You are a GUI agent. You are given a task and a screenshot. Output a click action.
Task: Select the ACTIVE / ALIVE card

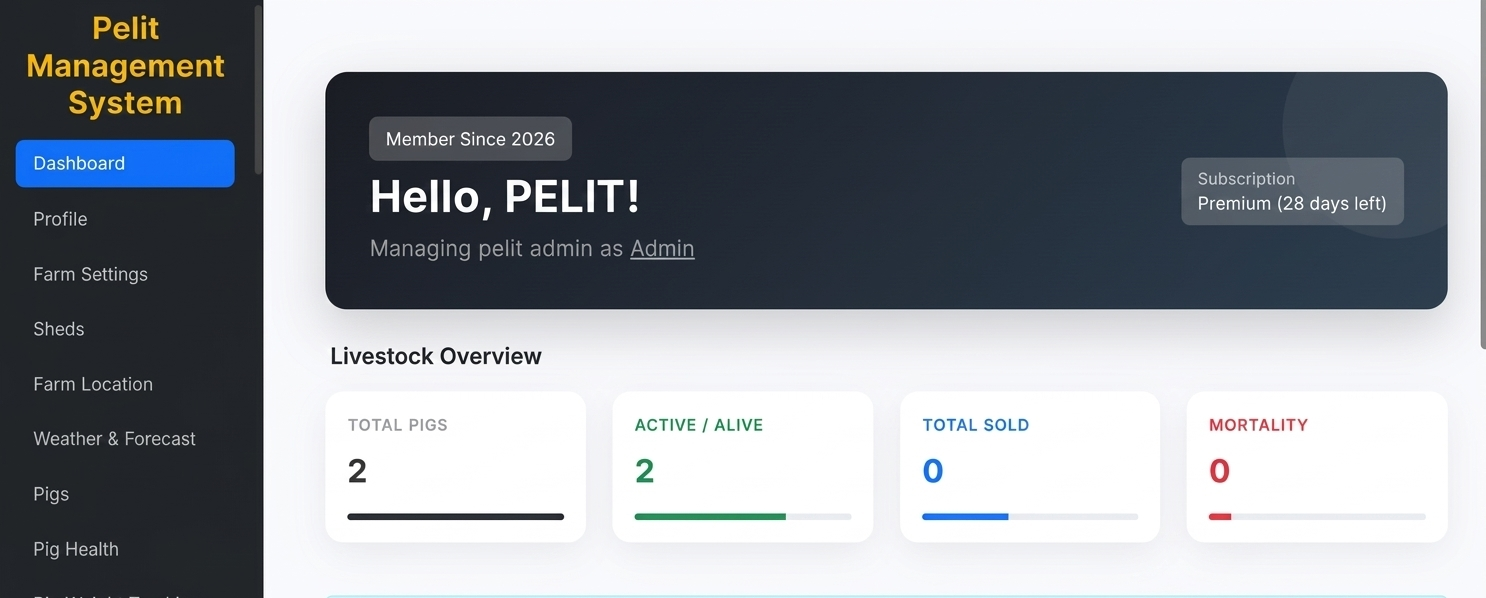click(x=742, y=466)
